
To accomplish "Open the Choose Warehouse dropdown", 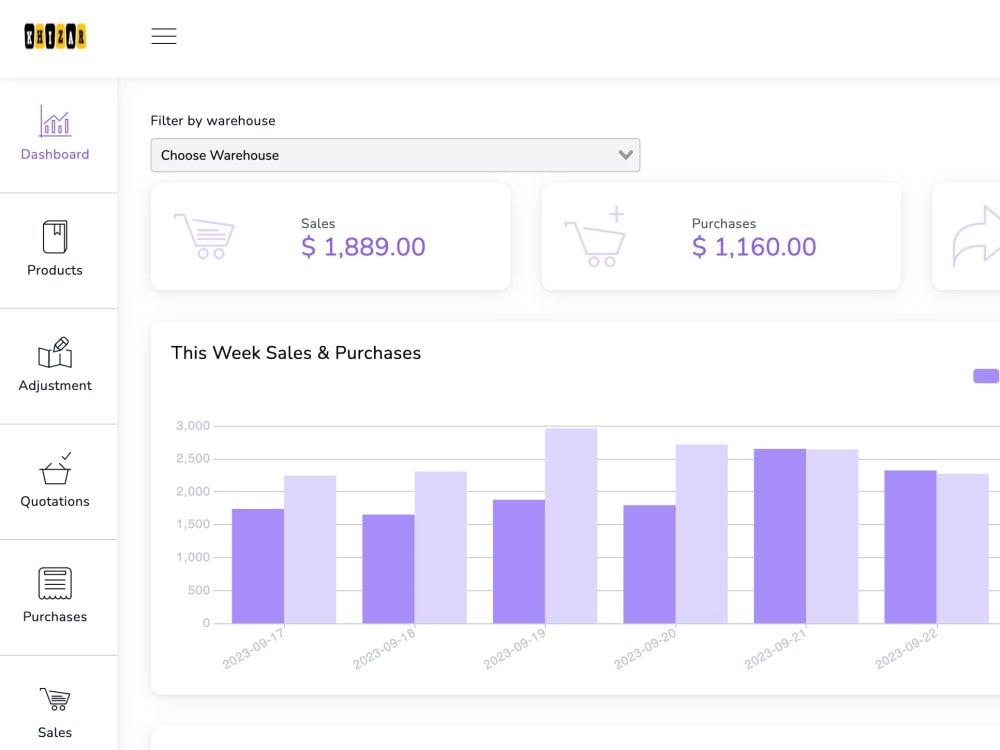I will pos(395,155).
